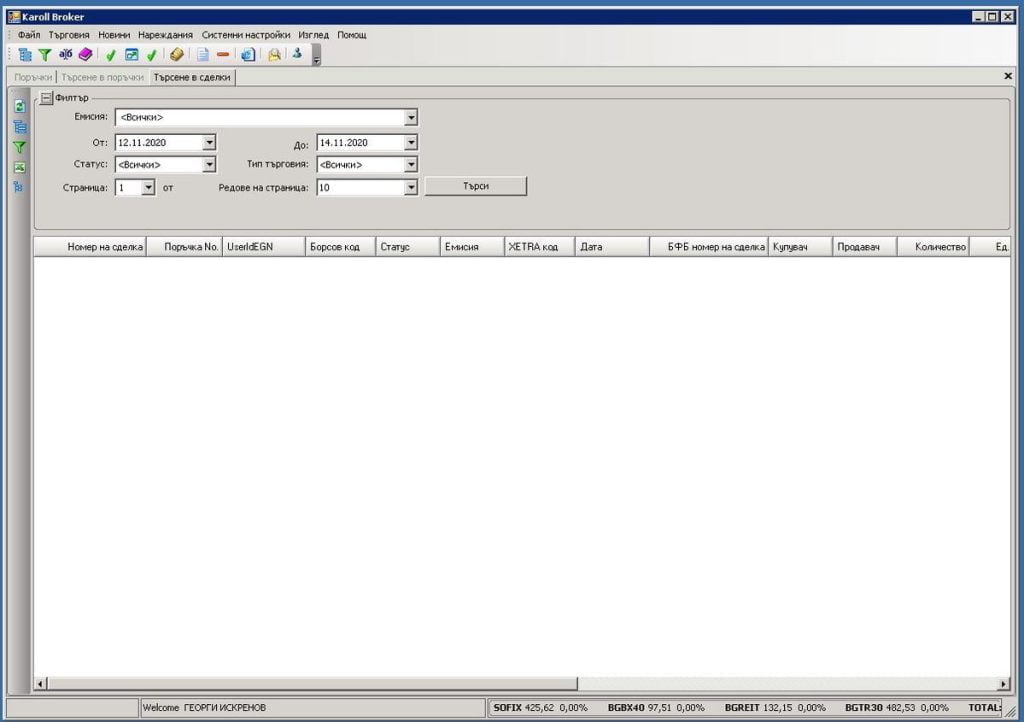Screen dimensions: 1024x722
Task: Click the green funnel filter icon in the top toolbar
Action: click(44, 55)
